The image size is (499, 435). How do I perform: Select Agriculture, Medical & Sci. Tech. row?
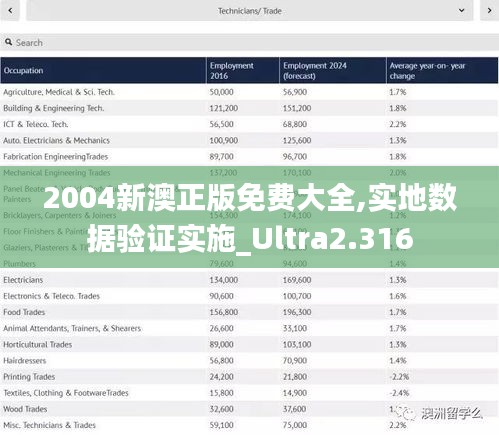[x=249, y=92]
